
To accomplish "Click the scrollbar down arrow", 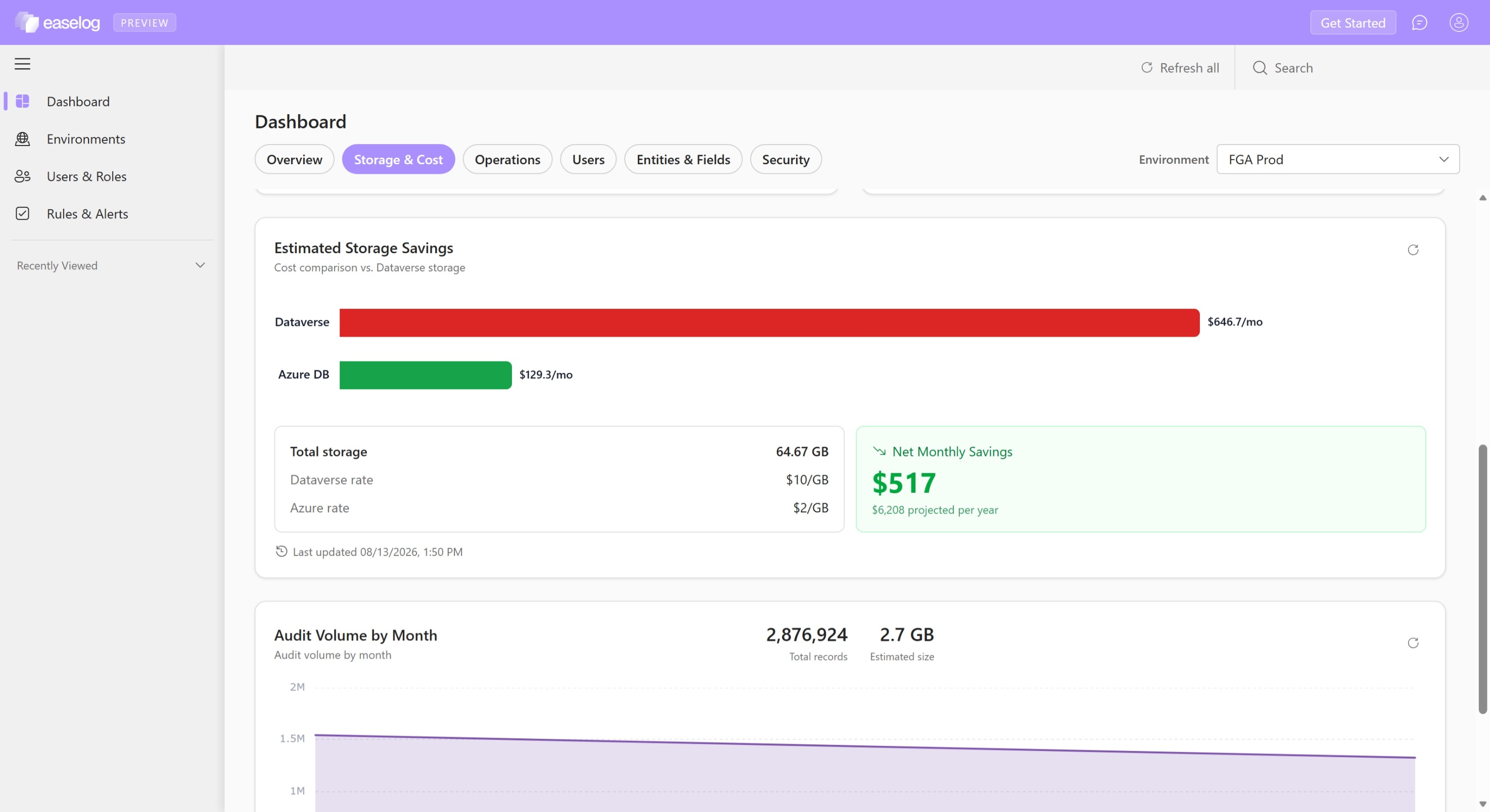I will [1482, 804].
